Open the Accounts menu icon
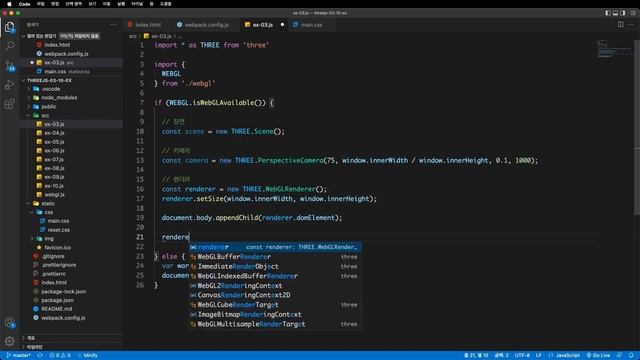640x360 pixels. [x=9, y=322]
